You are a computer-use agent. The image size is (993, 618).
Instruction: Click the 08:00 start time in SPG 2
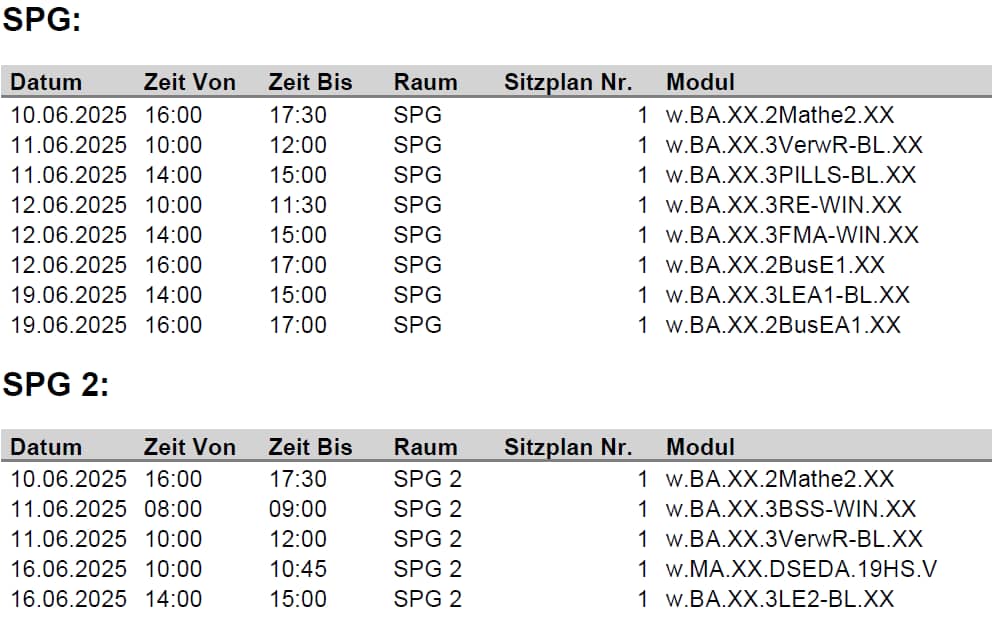173,508
